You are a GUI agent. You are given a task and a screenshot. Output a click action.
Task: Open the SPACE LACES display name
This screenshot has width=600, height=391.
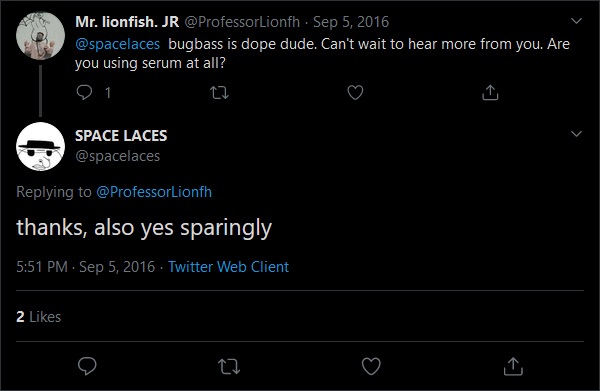(x=121, y=136)
